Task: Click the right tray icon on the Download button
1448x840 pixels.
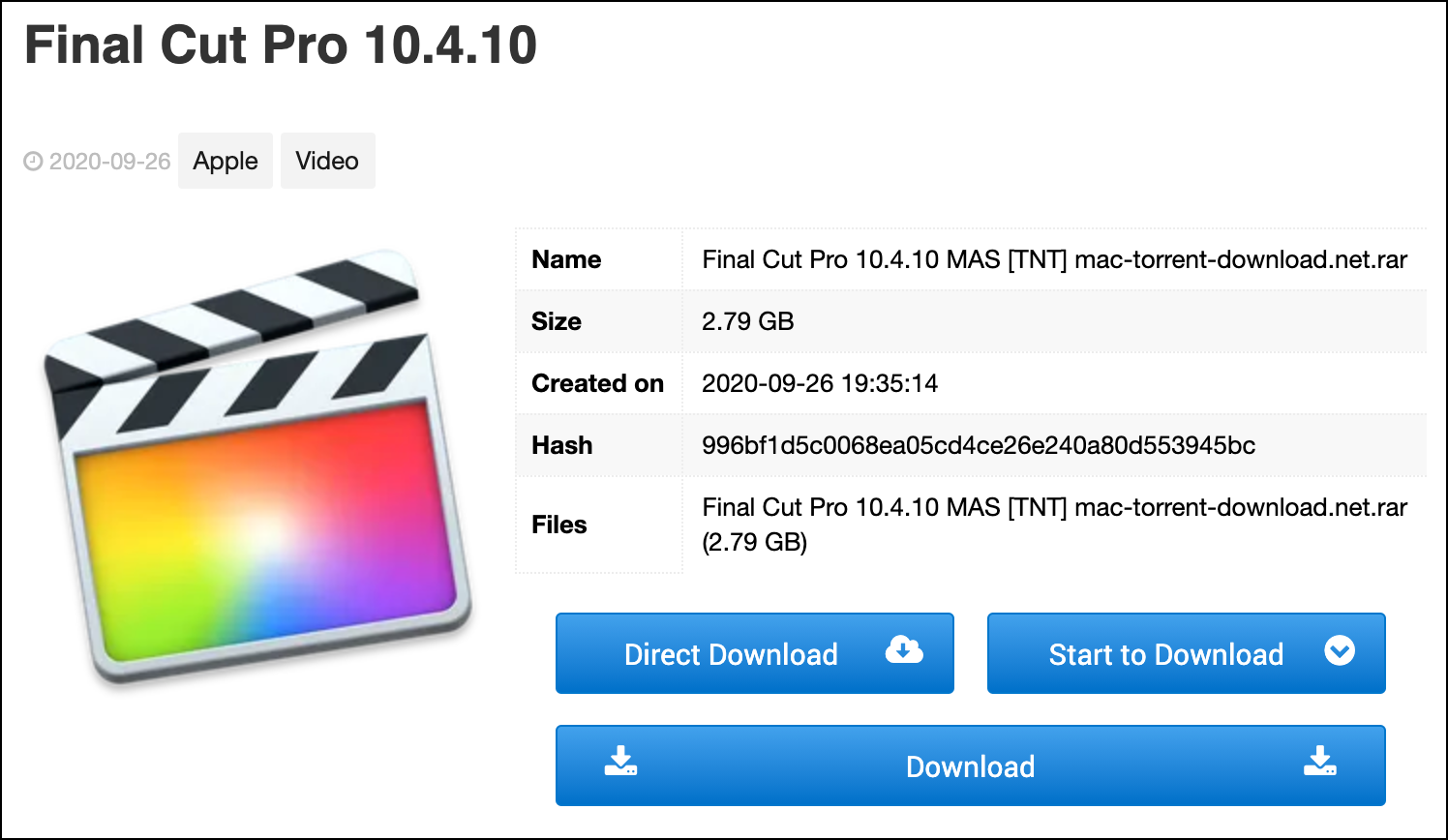Action: click(x=1319, y=762)
